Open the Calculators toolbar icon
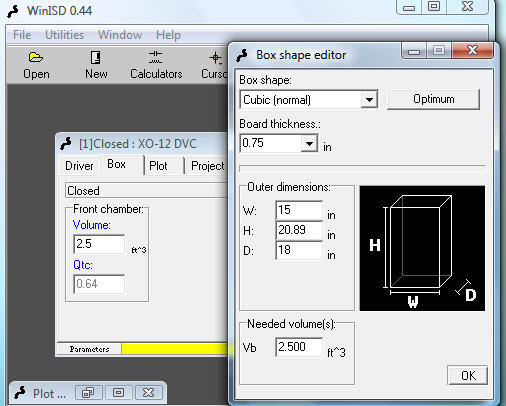Screen dimensions: 506x406 point(155,57)
